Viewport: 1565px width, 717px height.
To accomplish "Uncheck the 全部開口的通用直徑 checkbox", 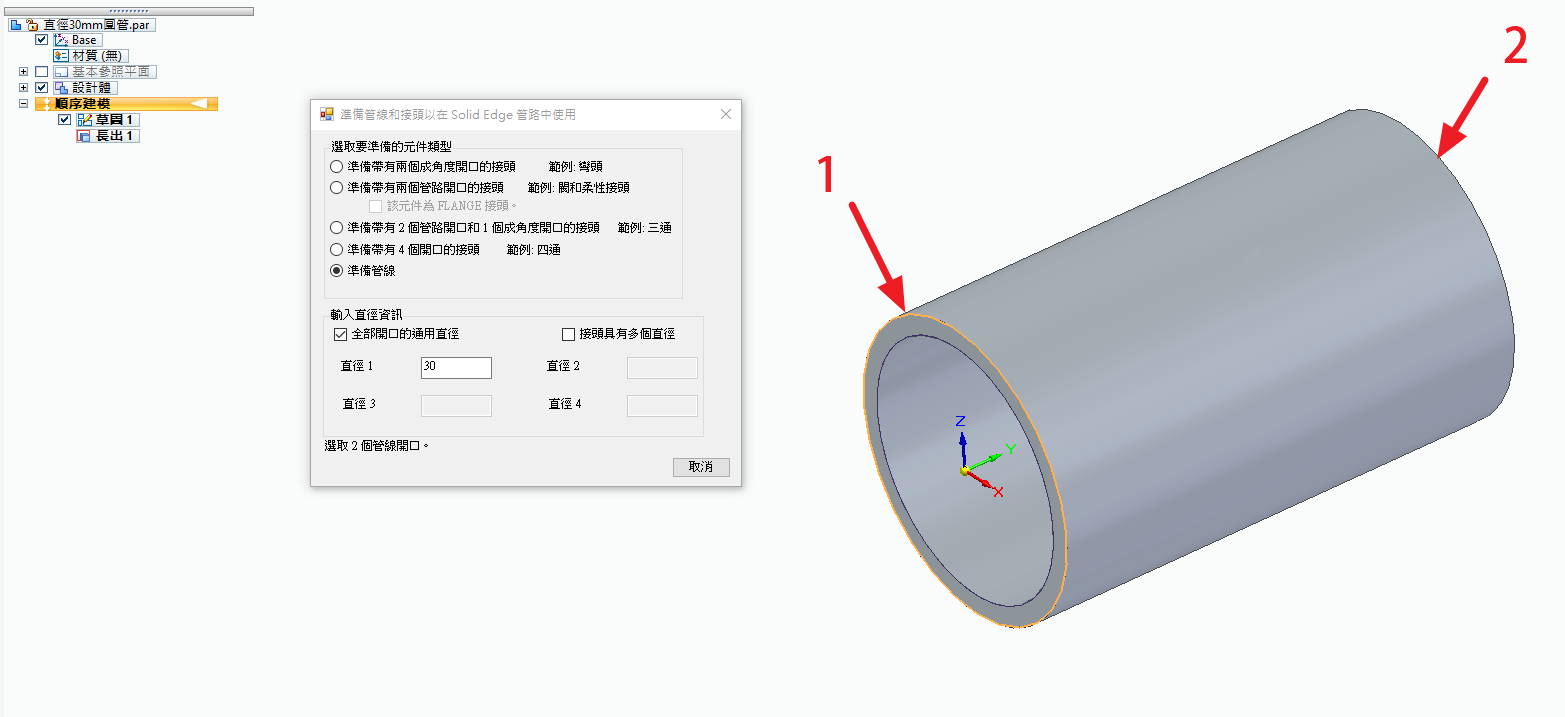I will [340, 334].
